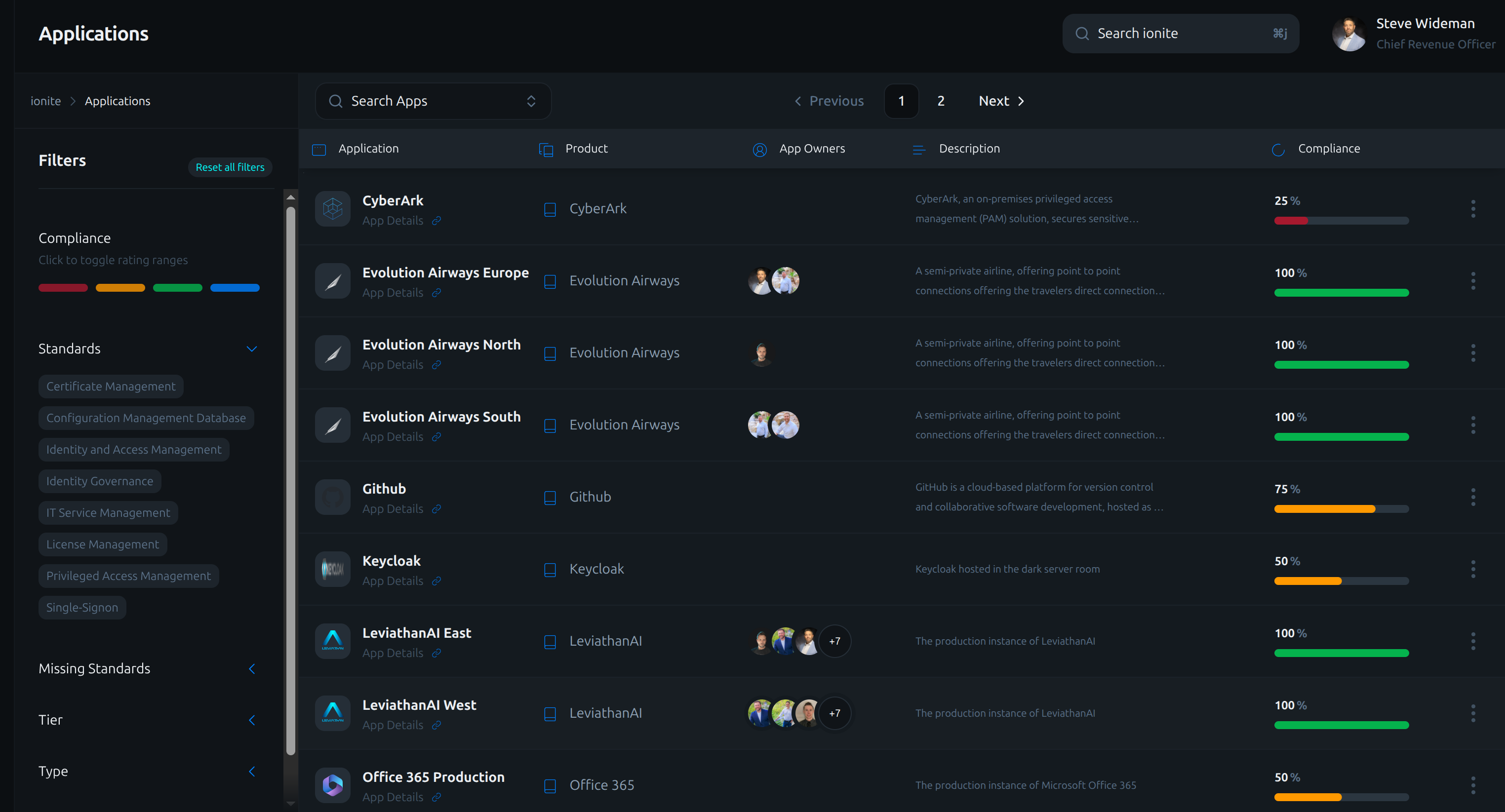Expand the Tier filter section
Image resolution: width=1505 pixels, height=812 pixels.
click(x=252, y=720)
